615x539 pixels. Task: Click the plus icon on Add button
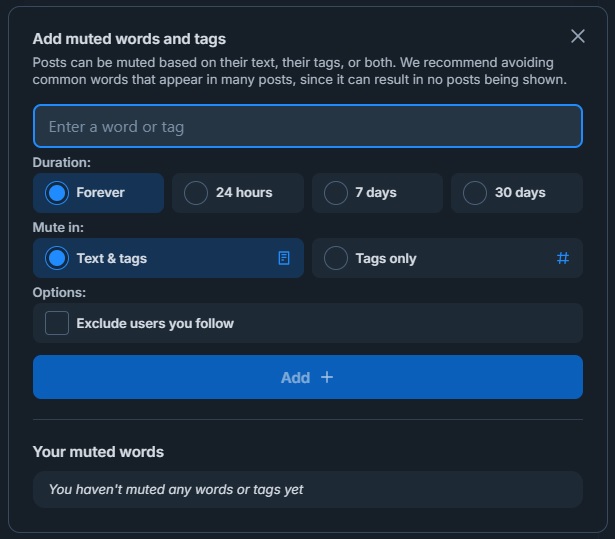coord(326,377)
